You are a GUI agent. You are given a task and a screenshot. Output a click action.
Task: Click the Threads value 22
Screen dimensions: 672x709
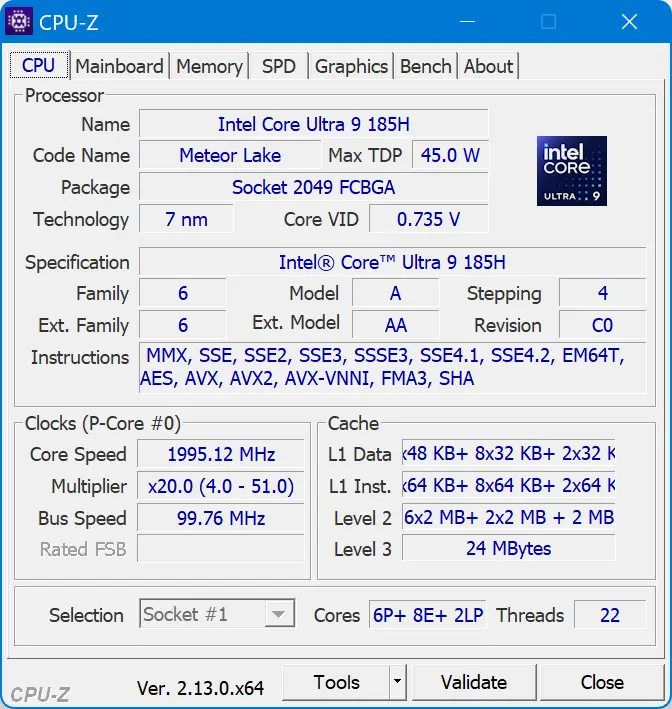610,614
